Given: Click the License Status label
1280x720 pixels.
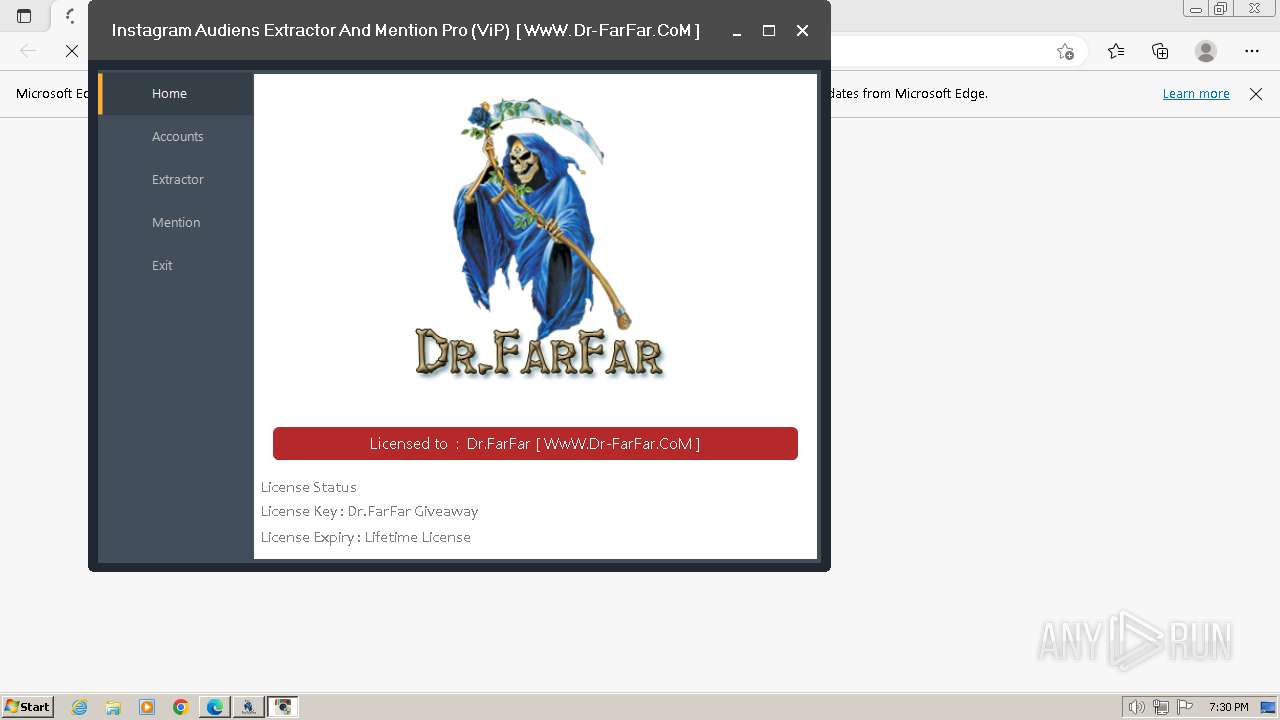Looking at the screenshot, I should click(x=309, y=487).
